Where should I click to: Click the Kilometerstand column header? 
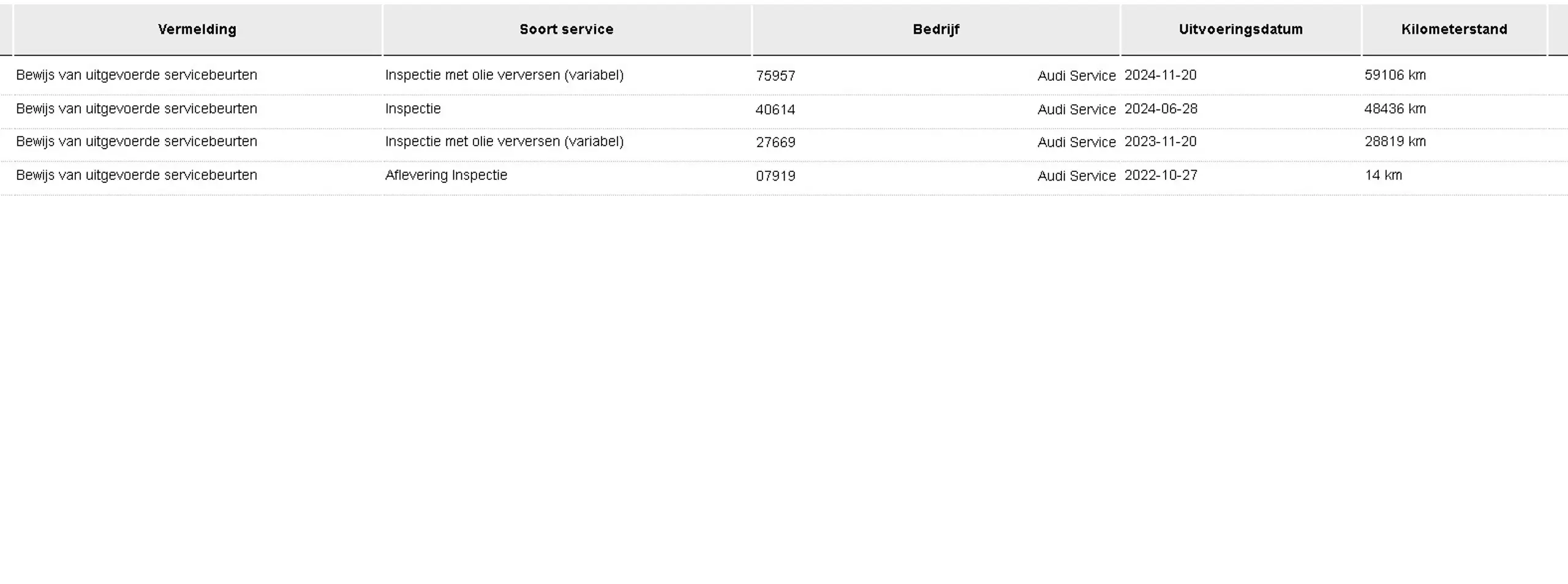(1454, 29)
